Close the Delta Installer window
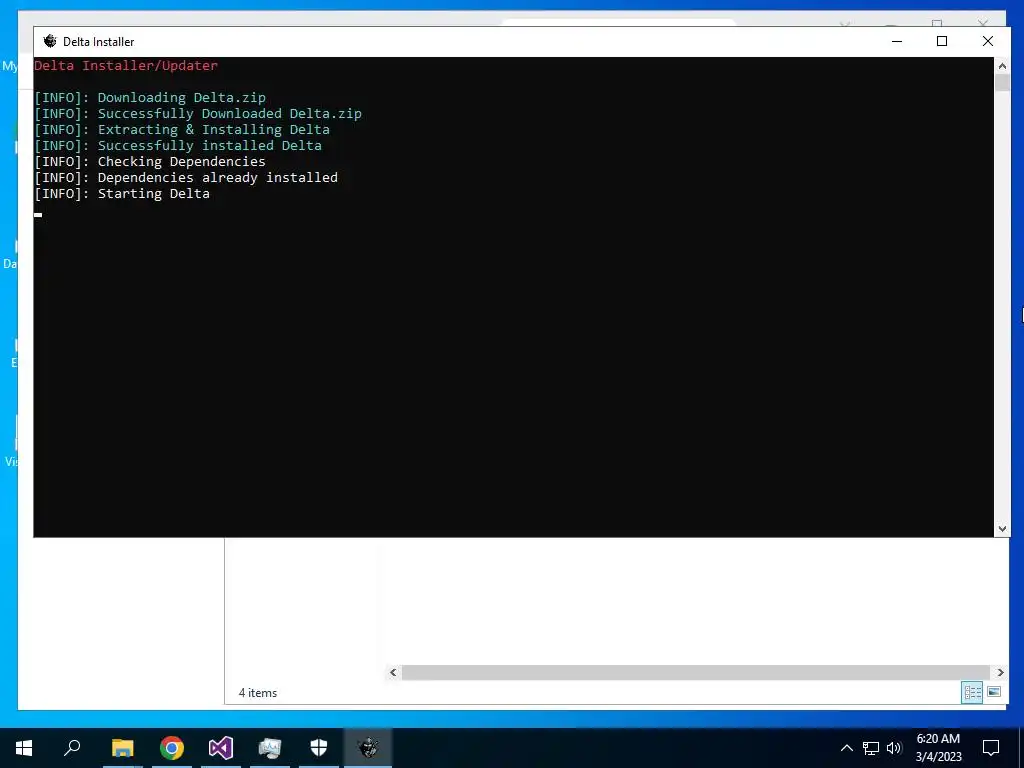 (987, 41)
